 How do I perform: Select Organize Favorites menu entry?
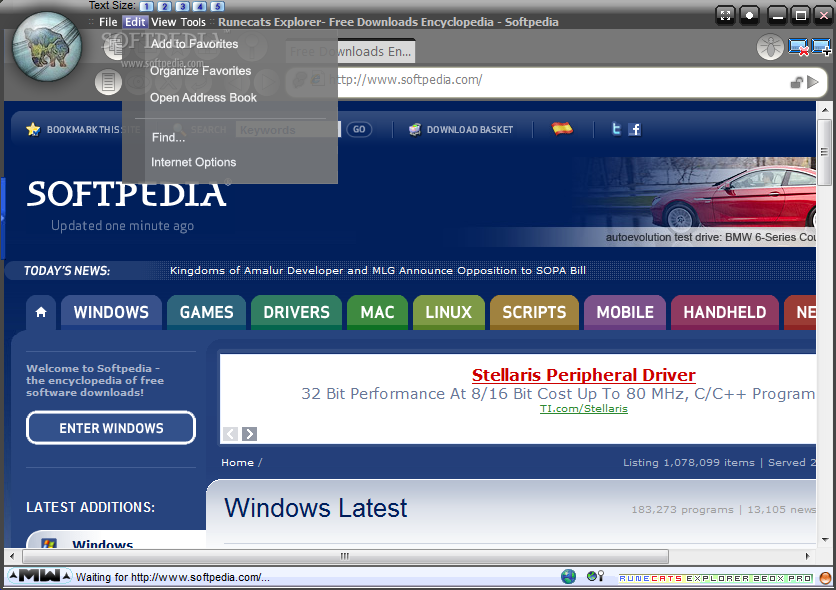click(200, 70)
